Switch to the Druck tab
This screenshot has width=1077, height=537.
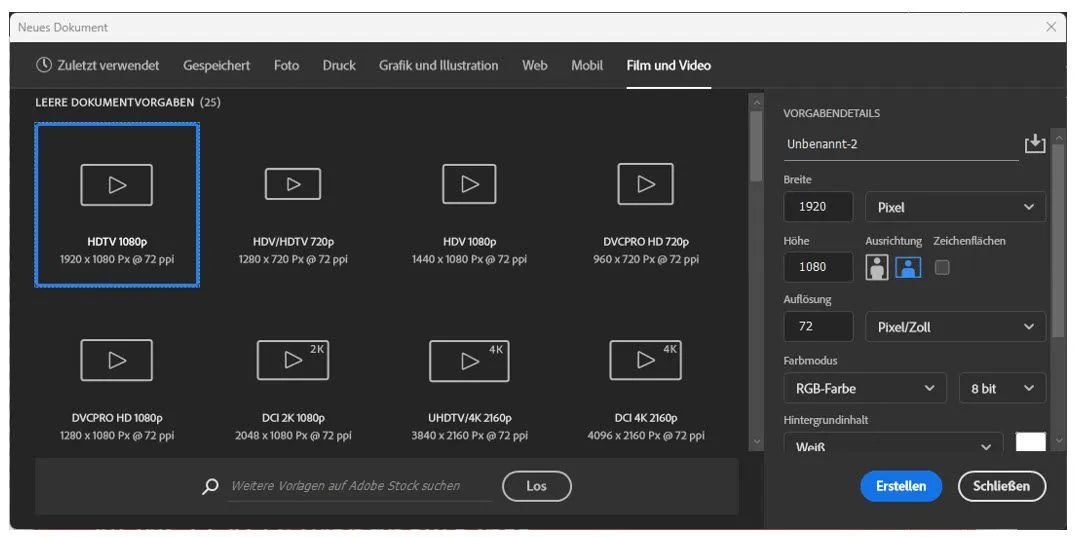[x=339, y=66]
